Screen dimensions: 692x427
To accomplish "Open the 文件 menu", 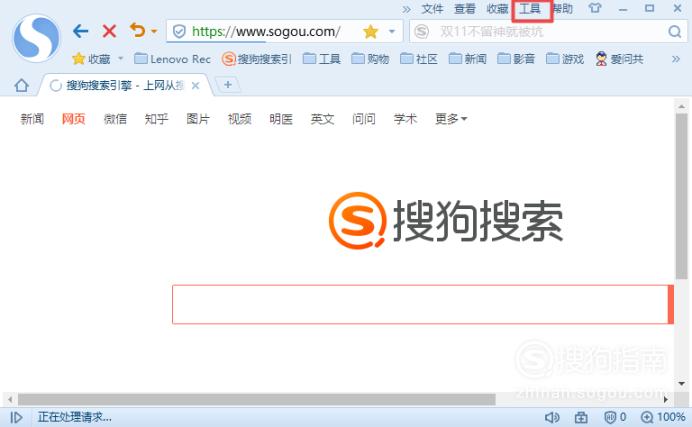I will tap(432, 9).
